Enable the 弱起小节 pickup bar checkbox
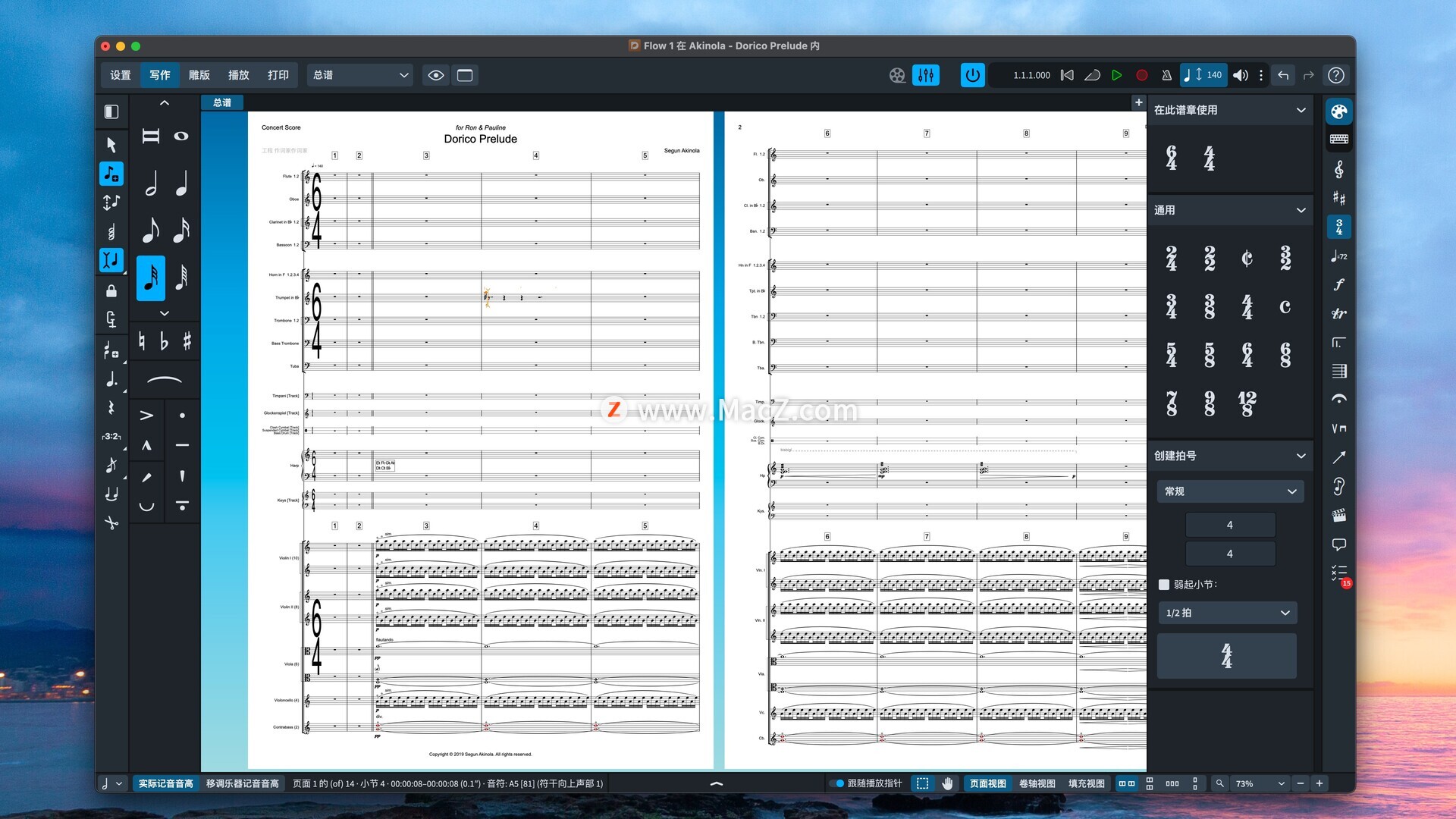The height and width of the screenshot is (819, 1456). (x=1164, y=585)
